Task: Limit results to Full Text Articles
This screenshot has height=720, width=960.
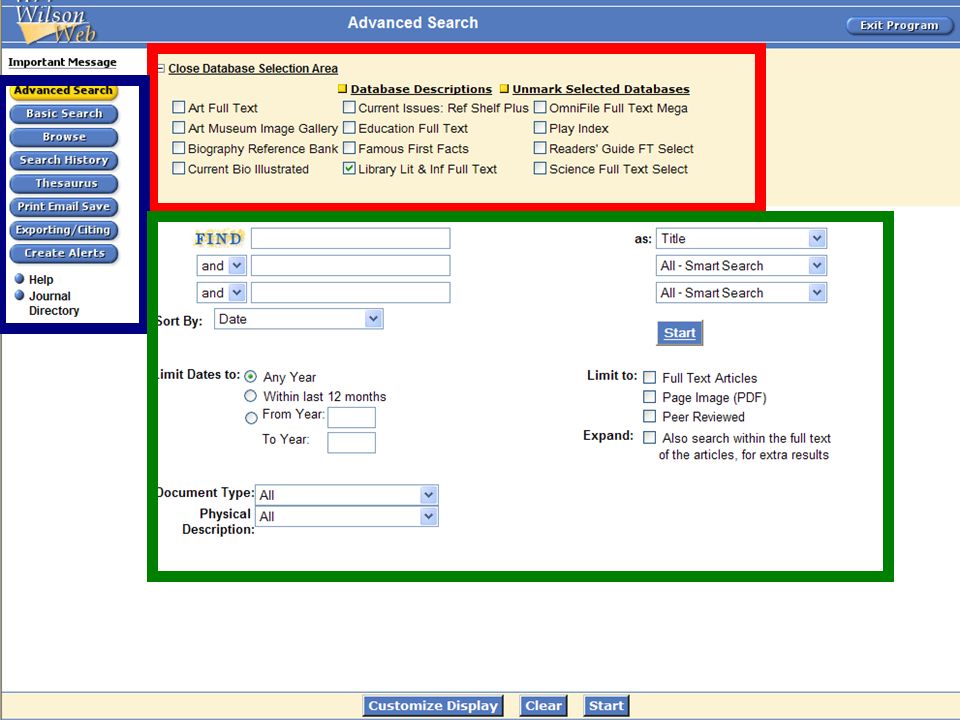Action: 650,377
